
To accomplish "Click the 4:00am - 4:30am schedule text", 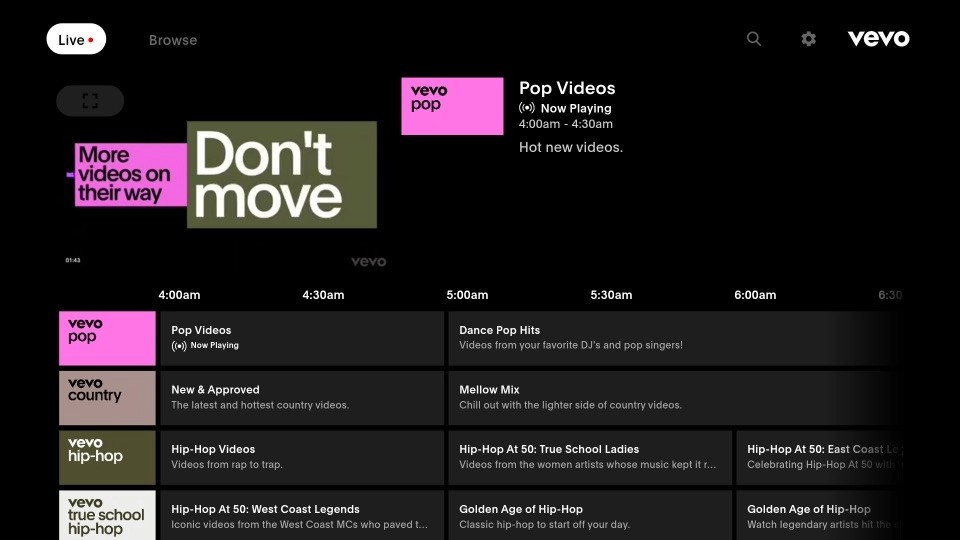I will pos(566,124).
